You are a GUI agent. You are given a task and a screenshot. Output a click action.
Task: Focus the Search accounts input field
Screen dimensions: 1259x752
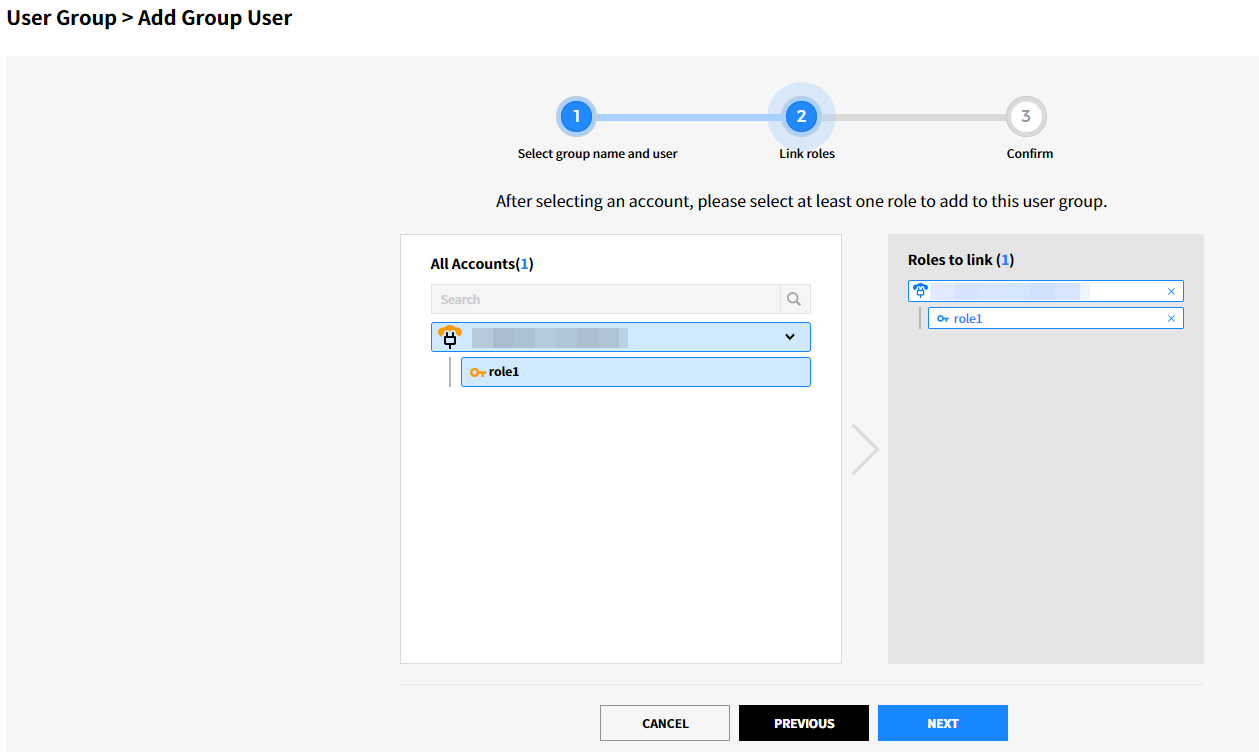click(605, 299)
